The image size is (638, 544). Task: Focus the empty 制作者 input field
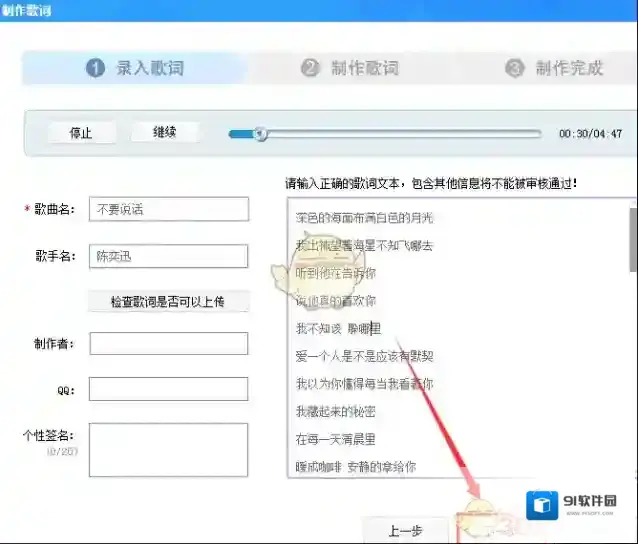(168, 343)
